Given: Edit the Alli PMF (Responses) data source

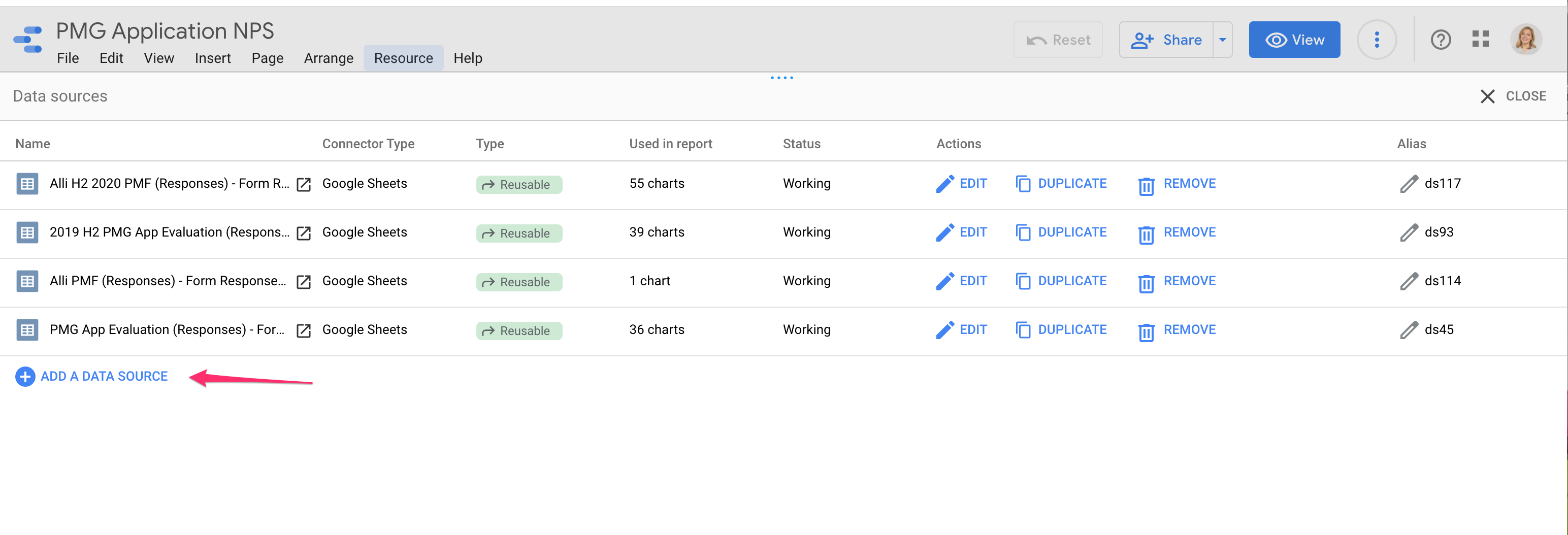Looking at the screenshot, I should pyautogui.click(x=961, y=281).
